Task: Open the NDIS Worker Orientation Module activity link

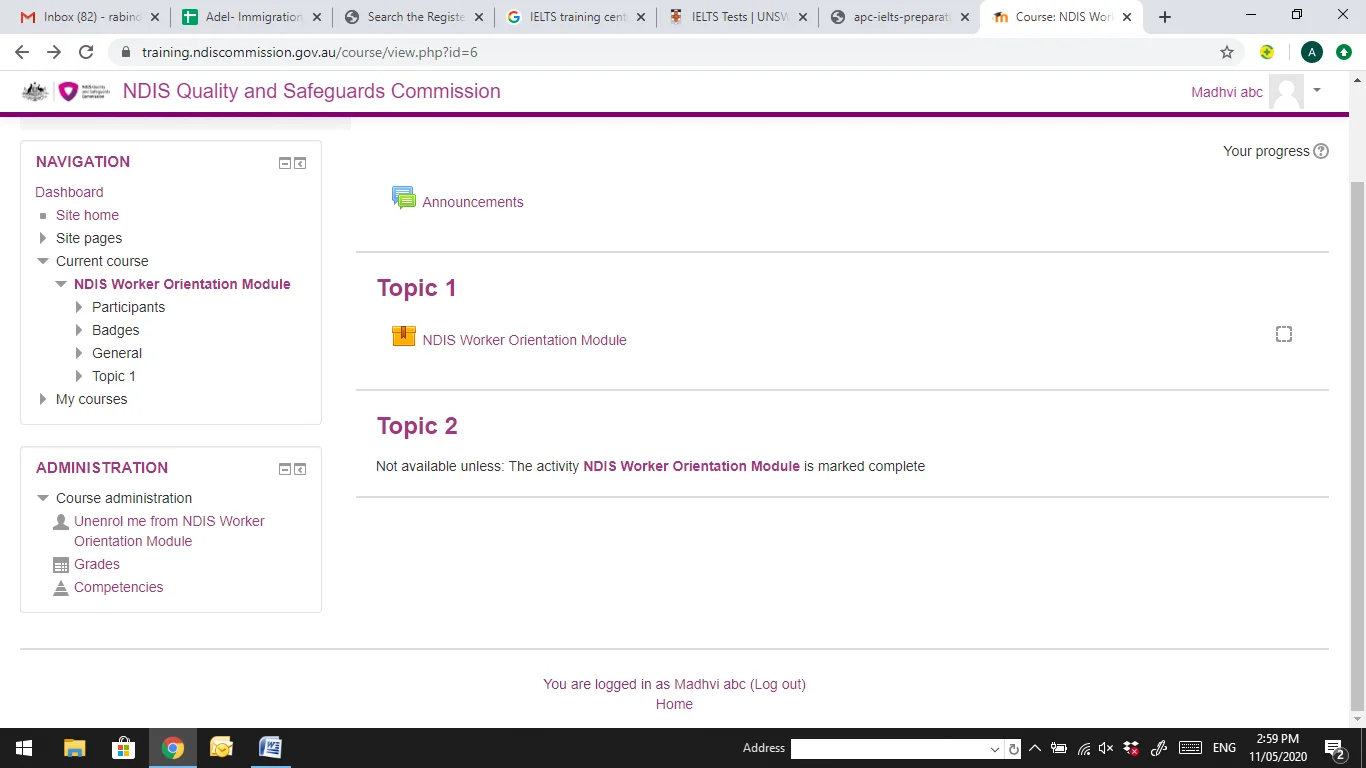Action: (524, 340)
